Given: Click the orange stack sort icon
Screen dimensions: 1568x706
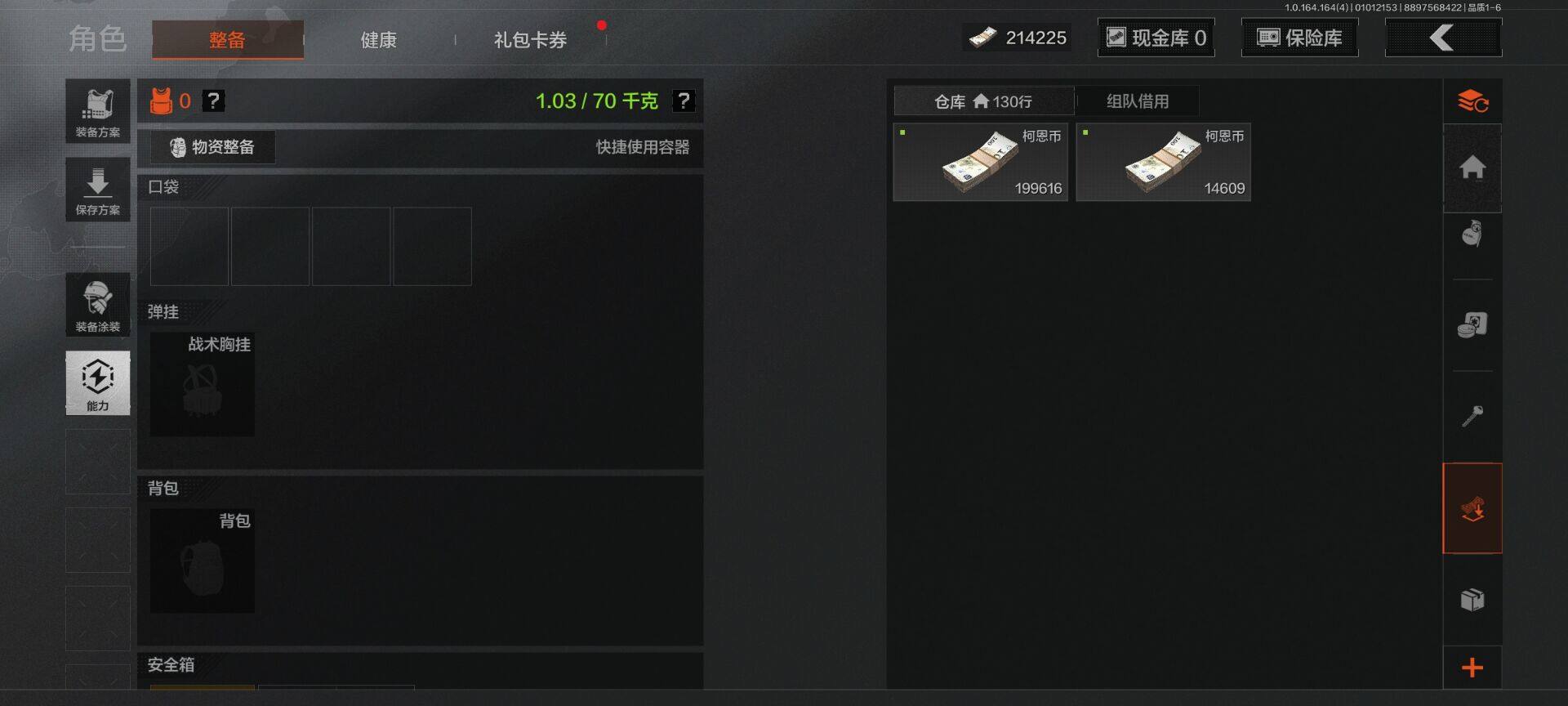Looking at the screenshot, I should (x=1472, y=101).
